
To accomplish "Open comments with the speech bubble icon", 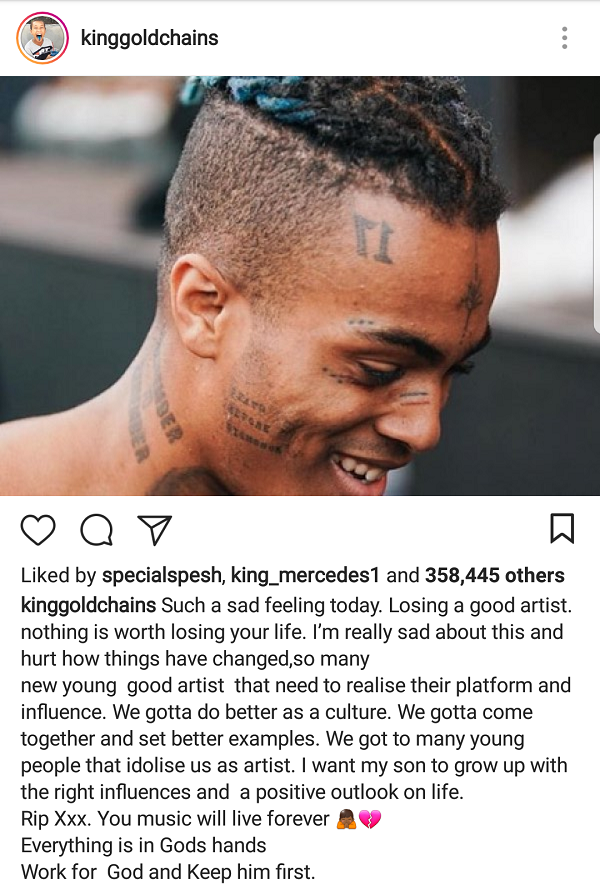I will 97,530.
